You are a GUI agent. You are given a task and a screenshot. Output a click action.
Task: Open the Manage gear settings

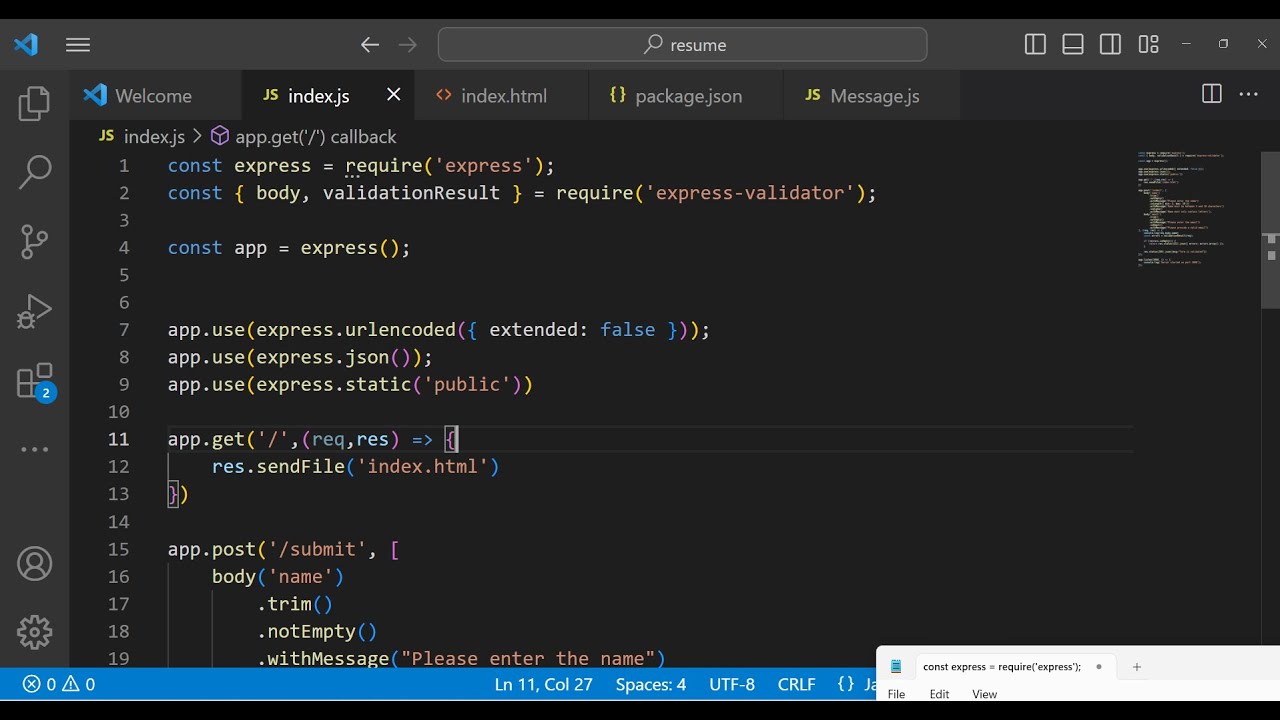(x=34, y=632)
